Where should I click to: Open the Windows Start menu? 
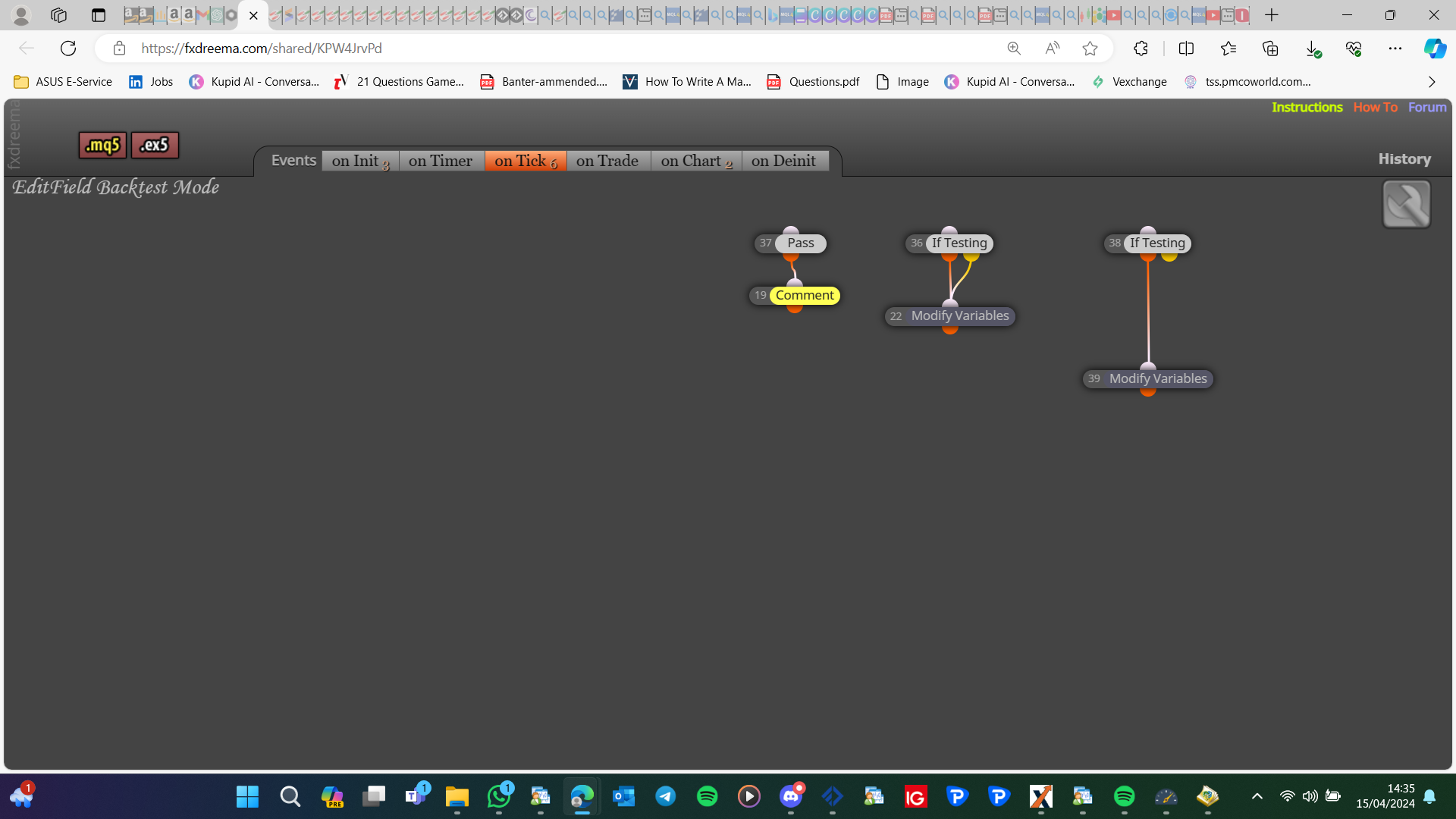[247, 796]
